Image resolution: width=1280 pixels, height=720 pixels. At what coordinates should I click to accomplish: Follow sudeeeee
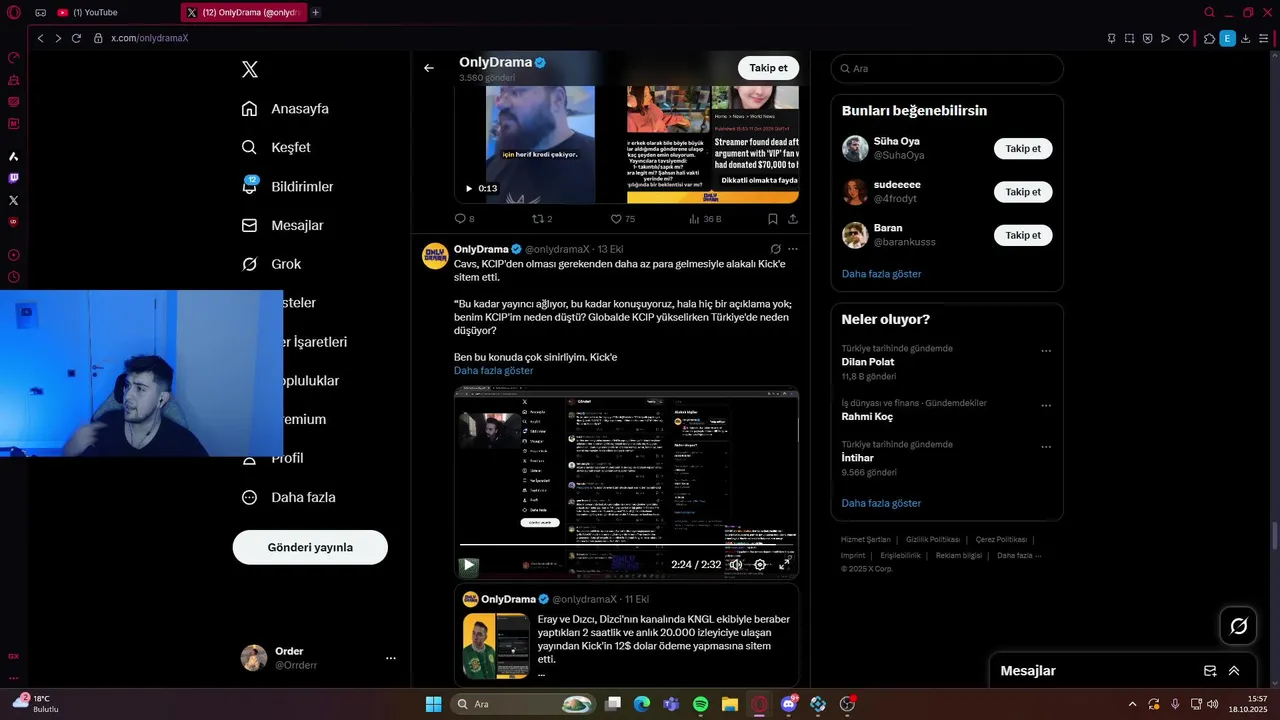pos(1023,192)
